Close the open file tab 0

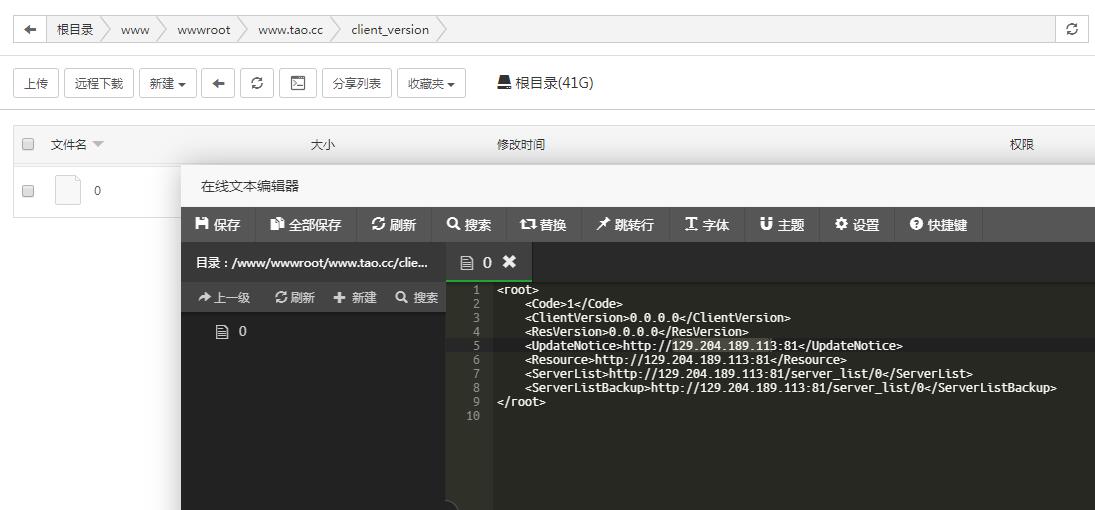[x=509, y=262]
